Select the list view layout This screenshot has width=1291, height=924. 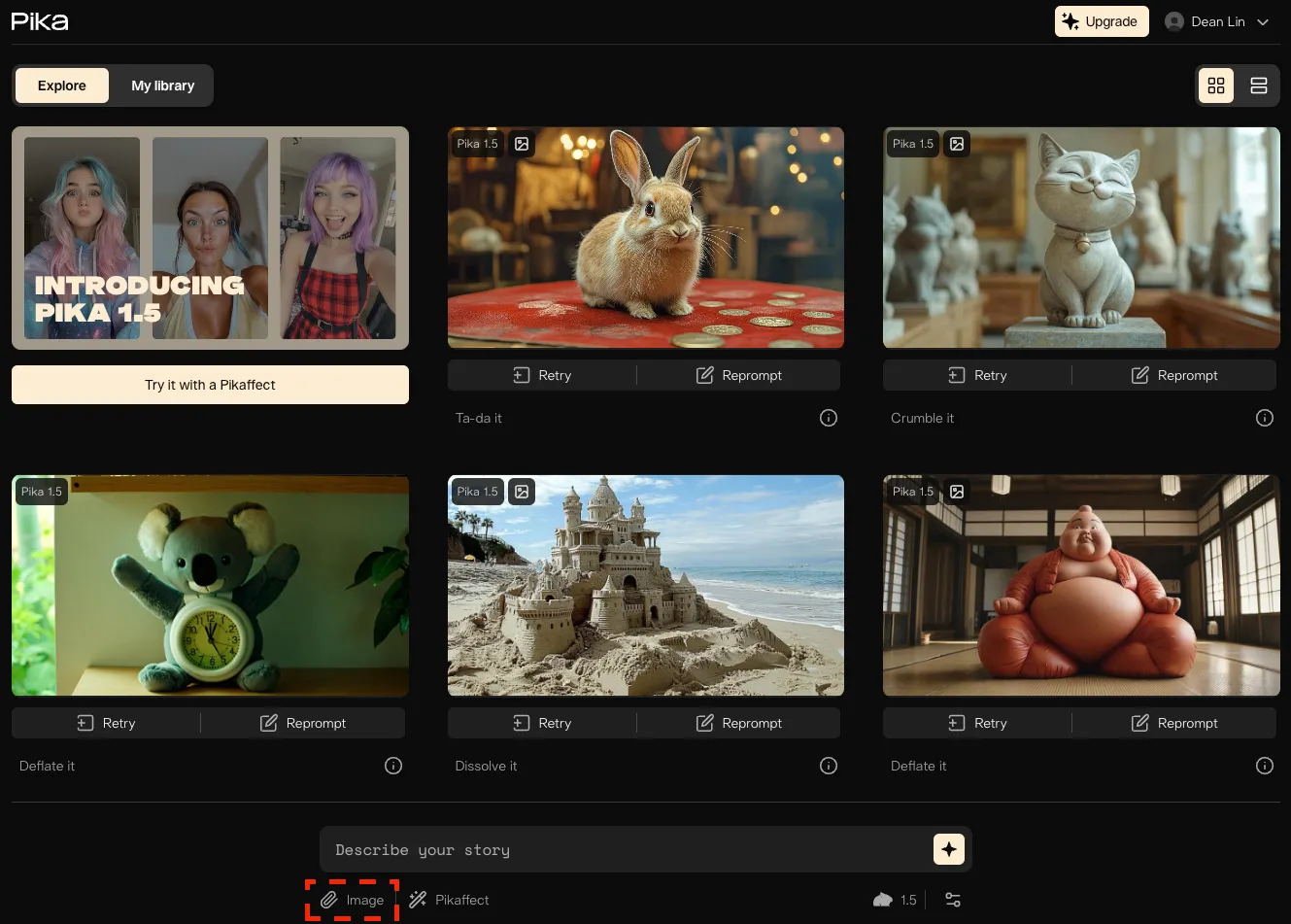[1259, 86]
